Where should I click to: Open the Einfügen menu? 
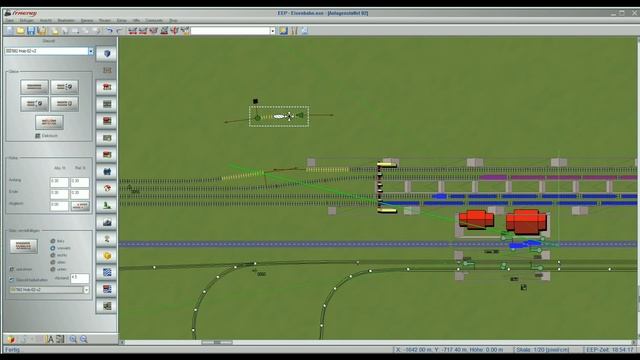(27, 20)
